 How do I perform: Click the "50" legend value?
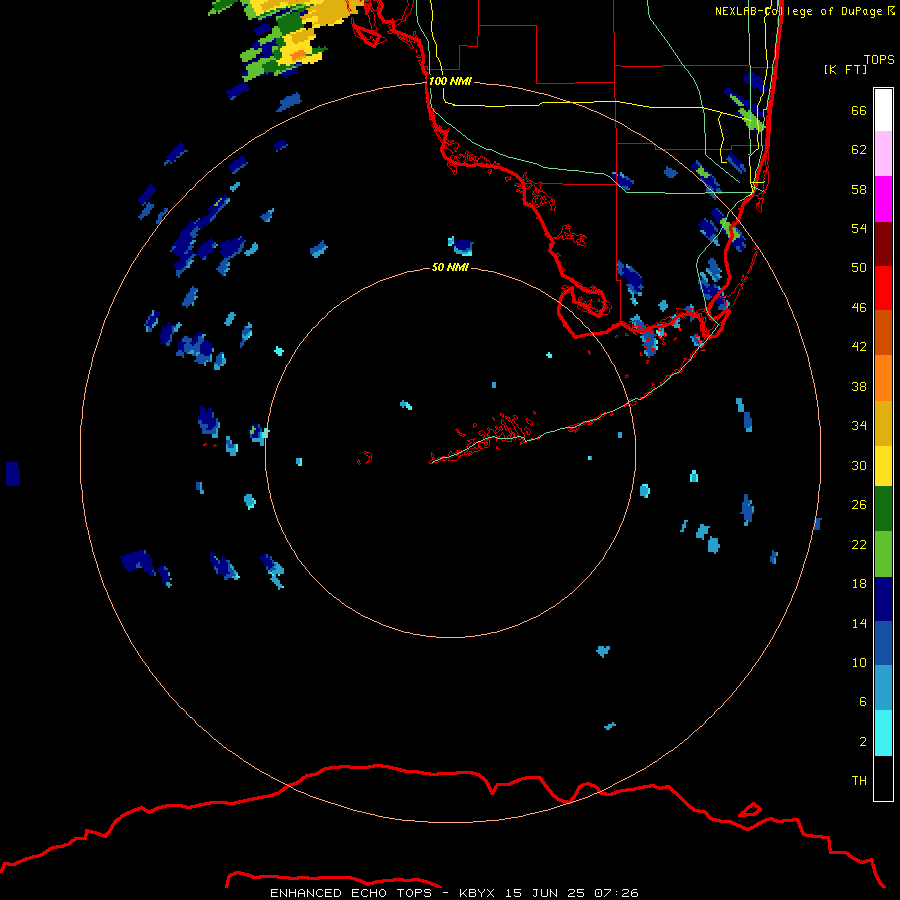[x=859, y=268]
